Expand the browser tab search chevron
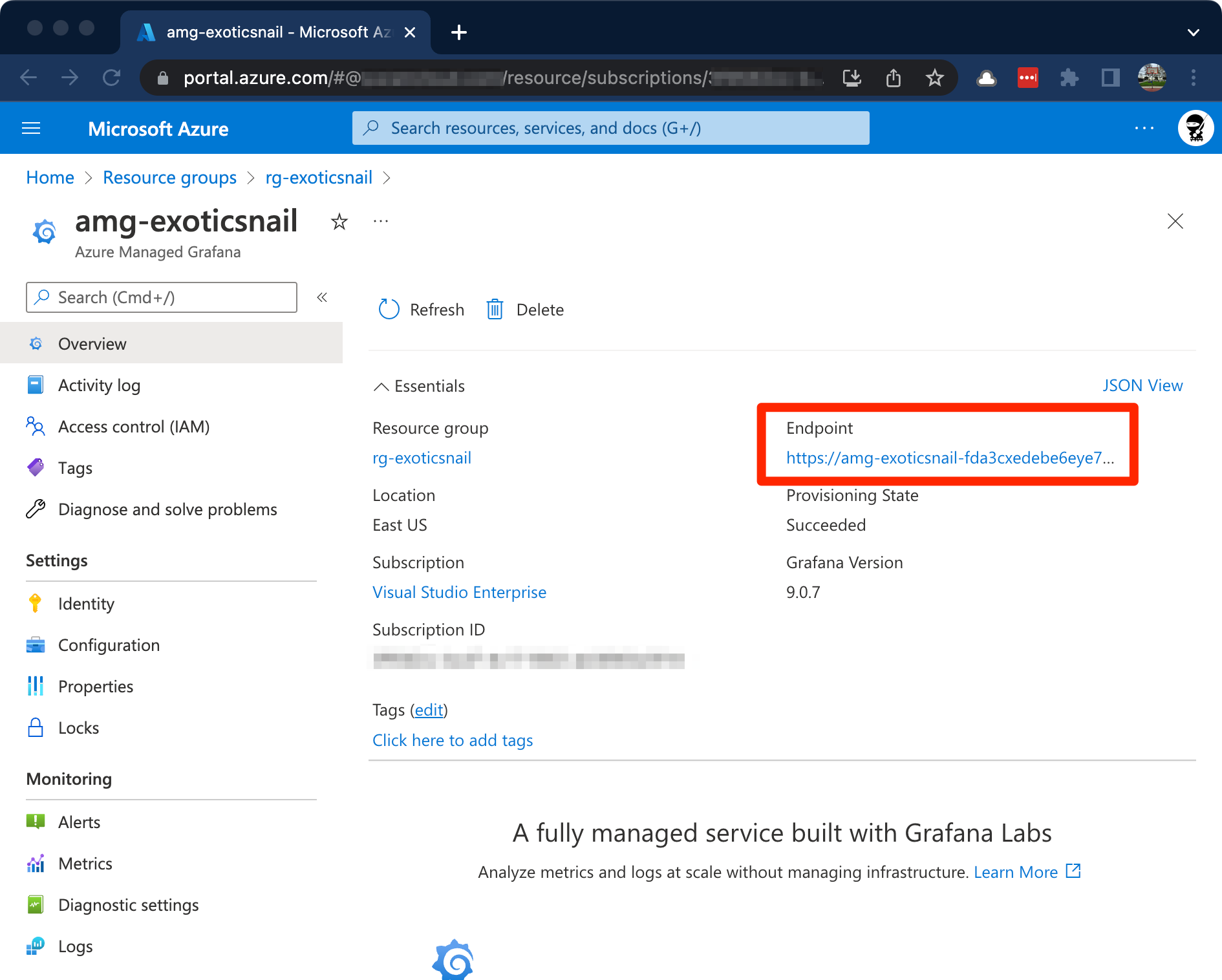This screenshot has width=1222, height=980. pyautogui.click(x=1193, y=32)
